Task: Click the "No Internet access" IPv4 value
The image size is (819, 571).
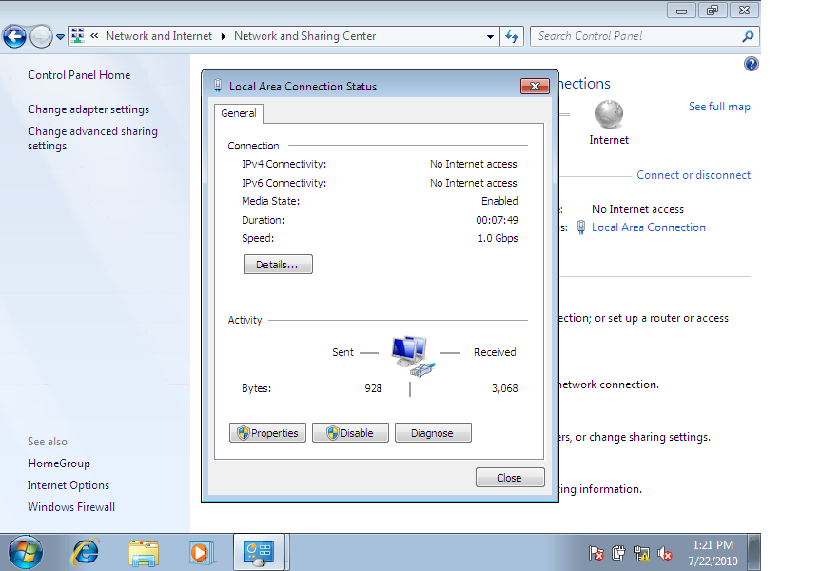Action: (x=473, y=164)
